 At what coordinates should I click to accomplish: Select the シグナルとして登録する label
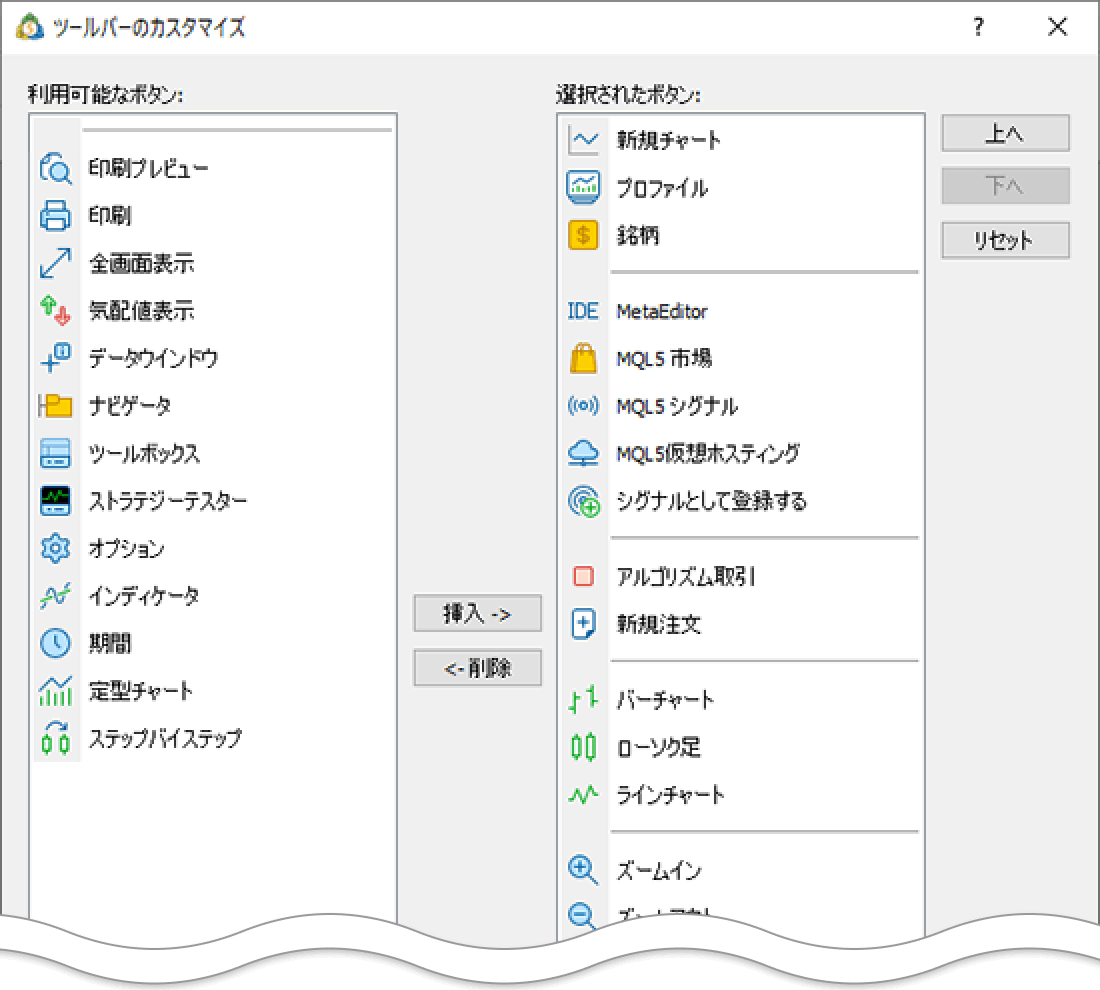coord(712,501)
